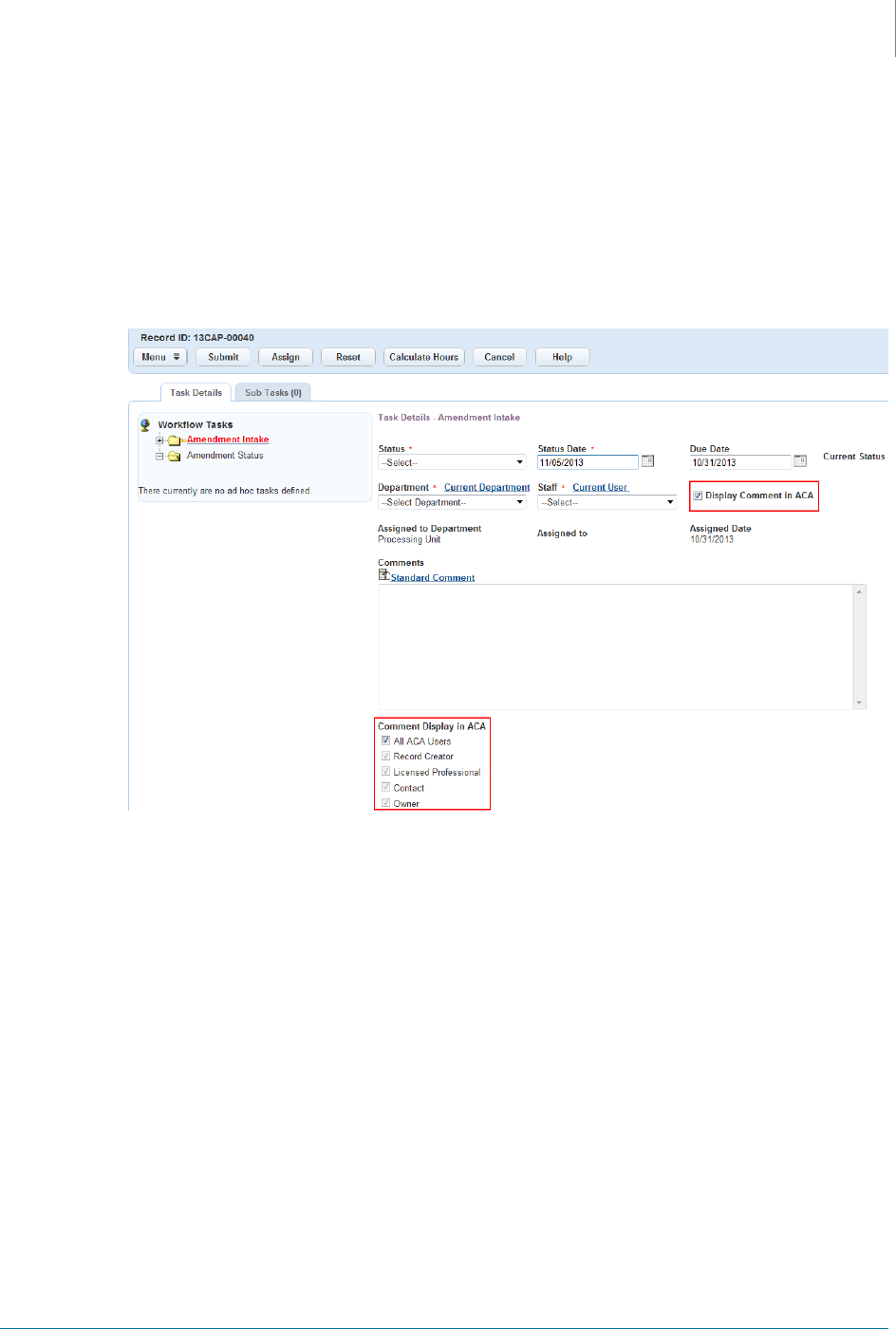Click the Help button
896x1329 pixels.
tap(562, 357)
